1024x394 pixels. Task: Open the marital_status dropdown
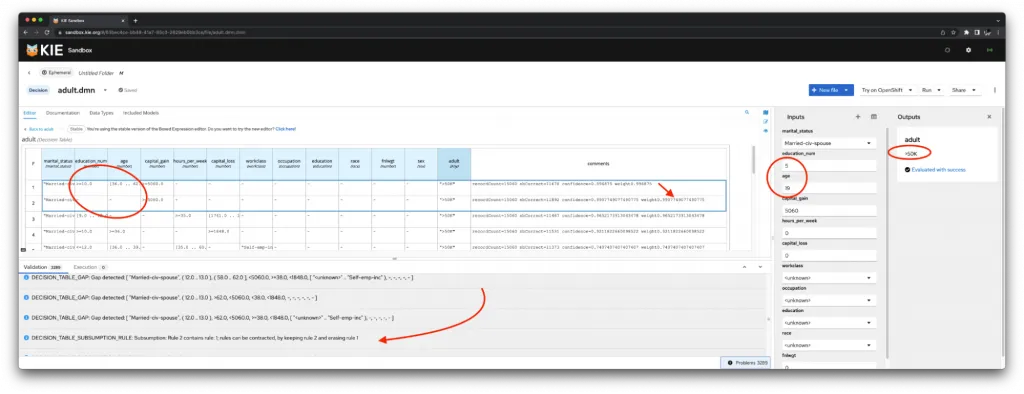coord(829,143)
